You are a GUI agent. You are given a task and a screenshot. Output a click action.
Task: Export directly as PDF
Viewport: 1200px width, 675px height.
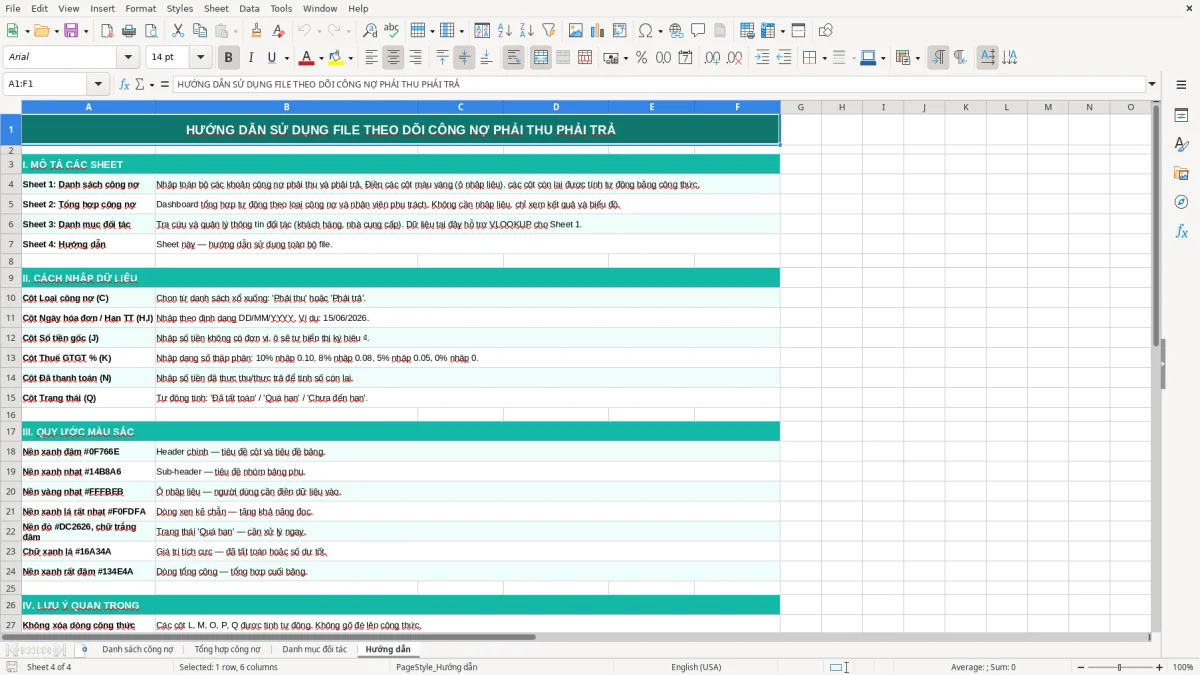pyautogui.click(x=107, y=31)
